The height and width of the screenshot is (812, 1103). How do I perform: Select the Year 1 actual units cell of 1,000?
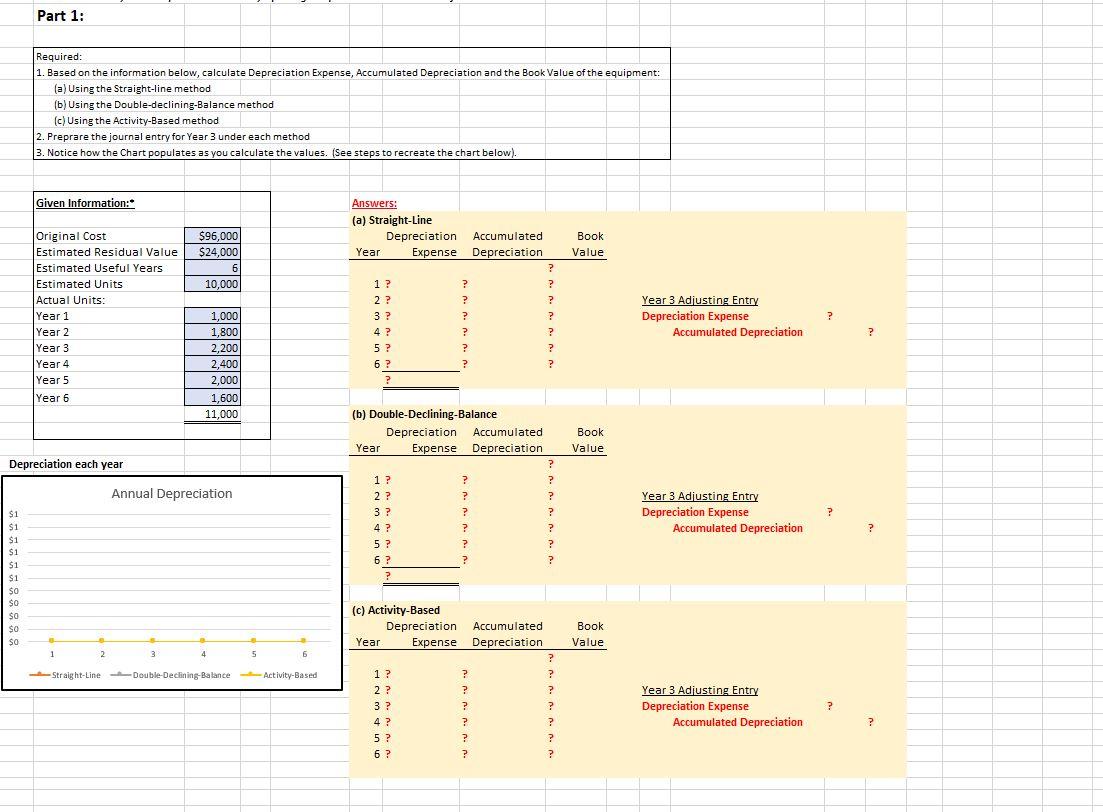pyautogui.click(x=213, y=316)
